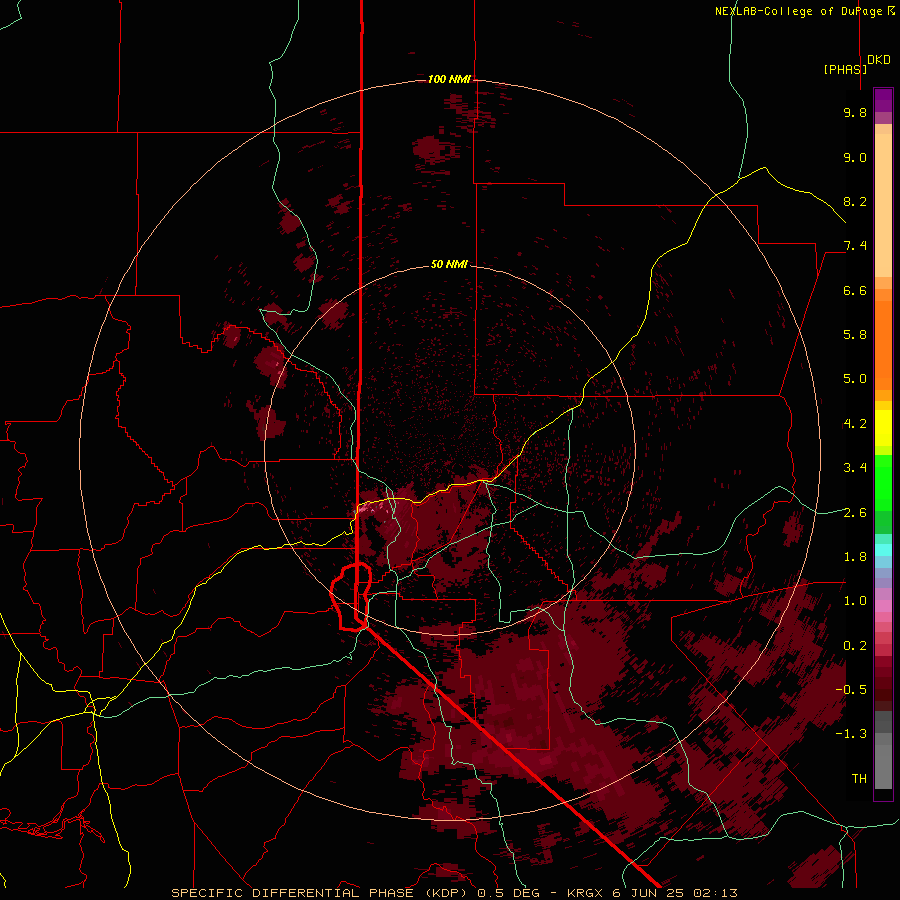
Task: Select the purple top segment of the color bar
Action: [883, 100]
